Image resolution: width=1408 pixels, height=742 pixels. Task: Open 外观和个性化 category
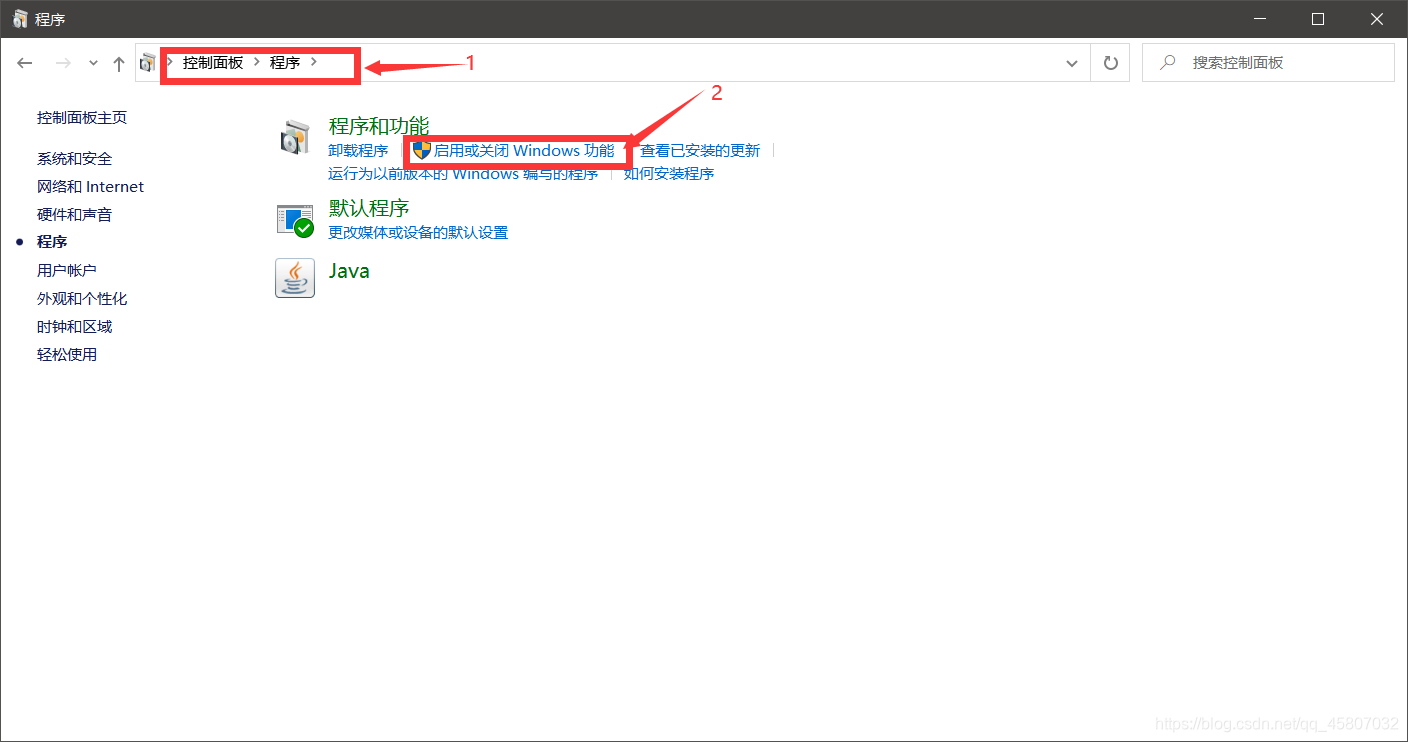(x=82, y=298)
